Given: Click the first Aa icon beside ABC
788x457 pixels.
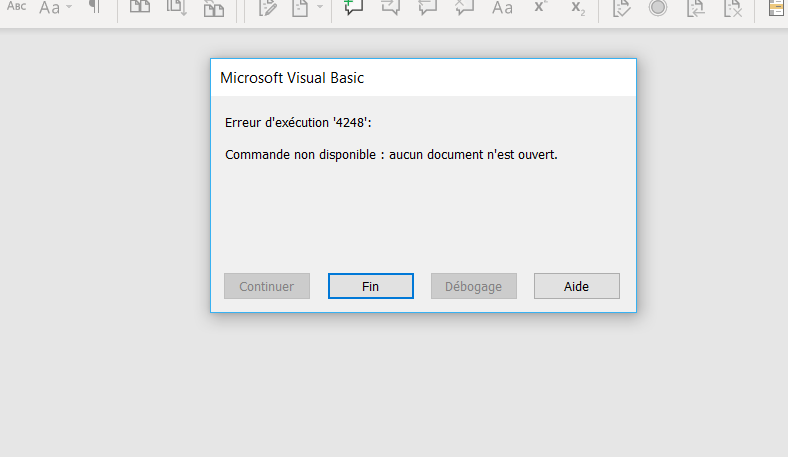Looking at the screenshot, I should point(49,8).
